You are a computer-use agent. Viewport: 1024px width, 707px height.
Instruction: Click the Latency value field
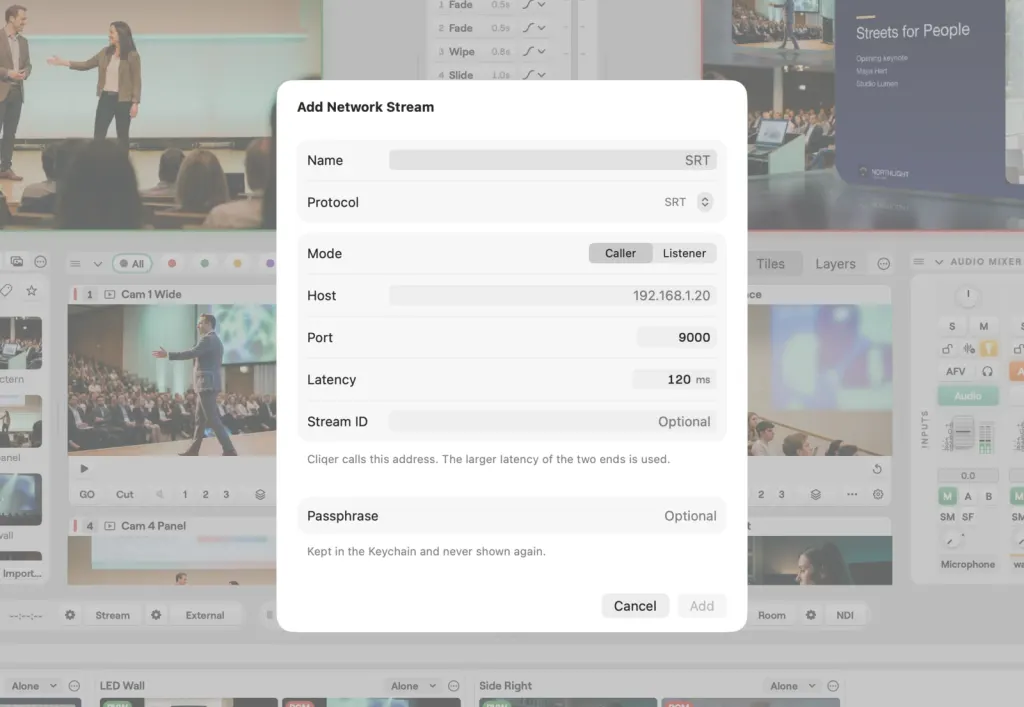coord(673,379)
